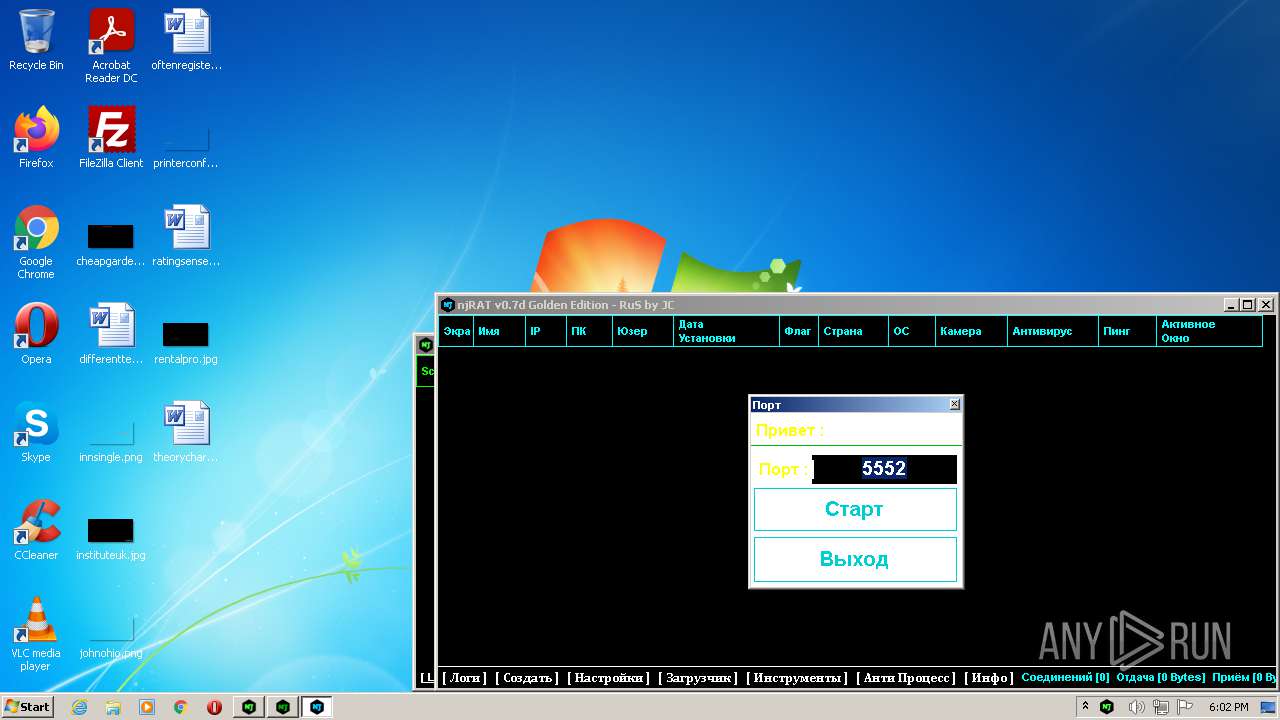Open Windows Media Player taskbar icon
This screenshot has width=1280, height=720.
tap(147, 707)
